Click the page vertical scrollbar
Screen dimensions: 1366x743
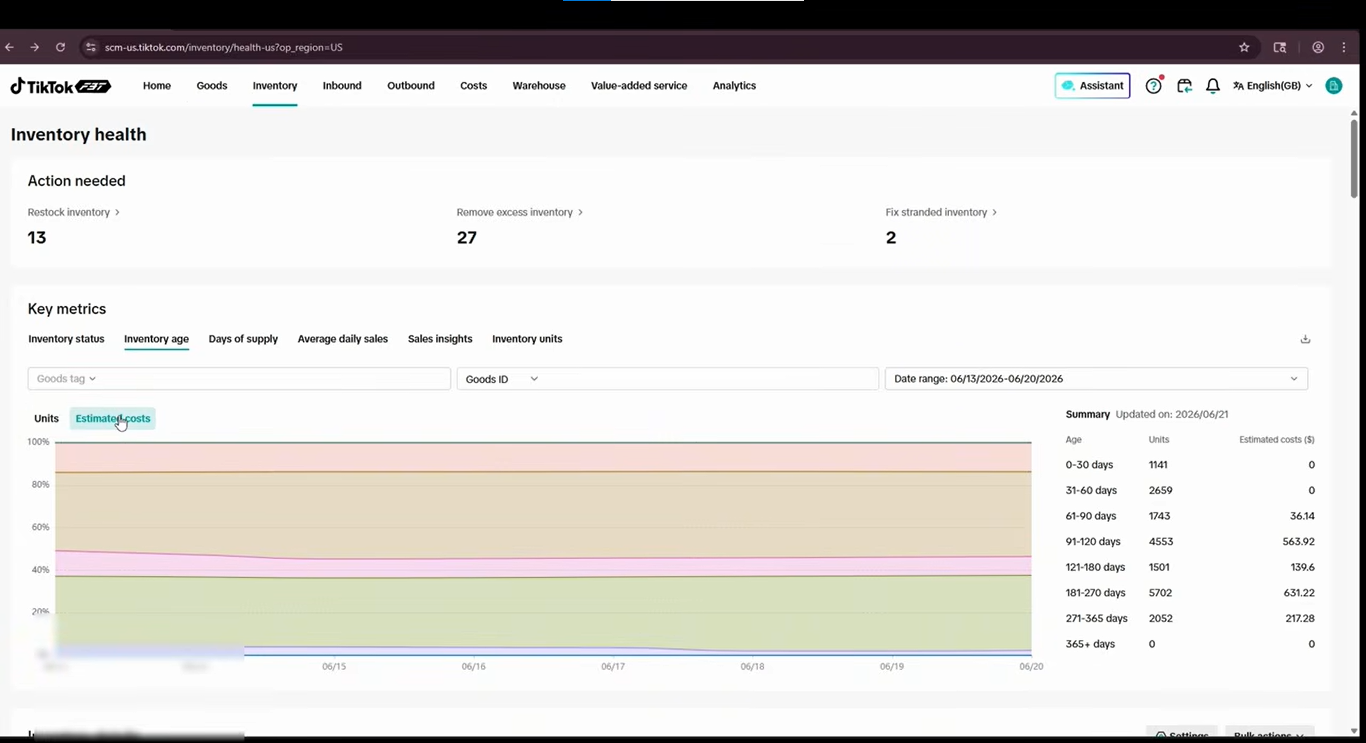point(1354,160)
